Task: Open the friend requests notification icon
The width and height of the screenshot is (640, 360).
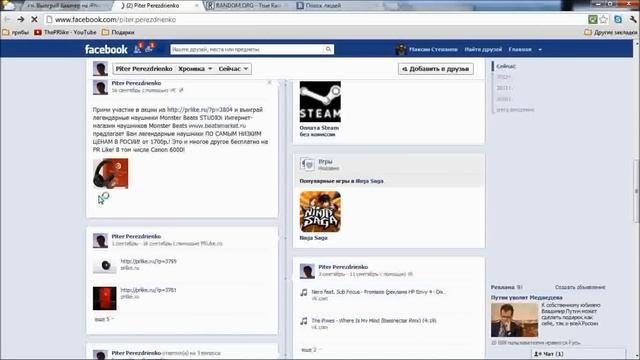Action: (138, 49)
